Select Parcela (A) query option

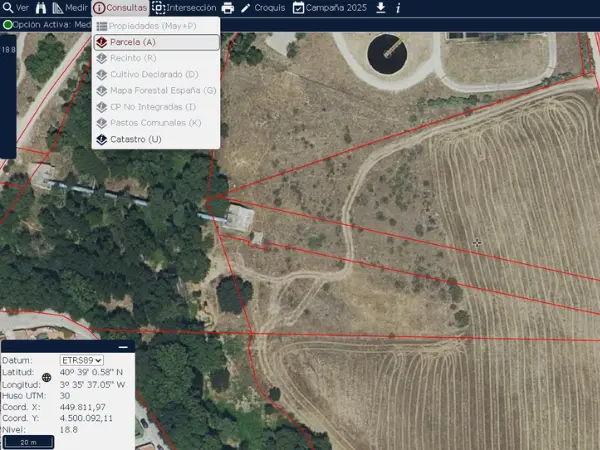click(x=155, y=43)
